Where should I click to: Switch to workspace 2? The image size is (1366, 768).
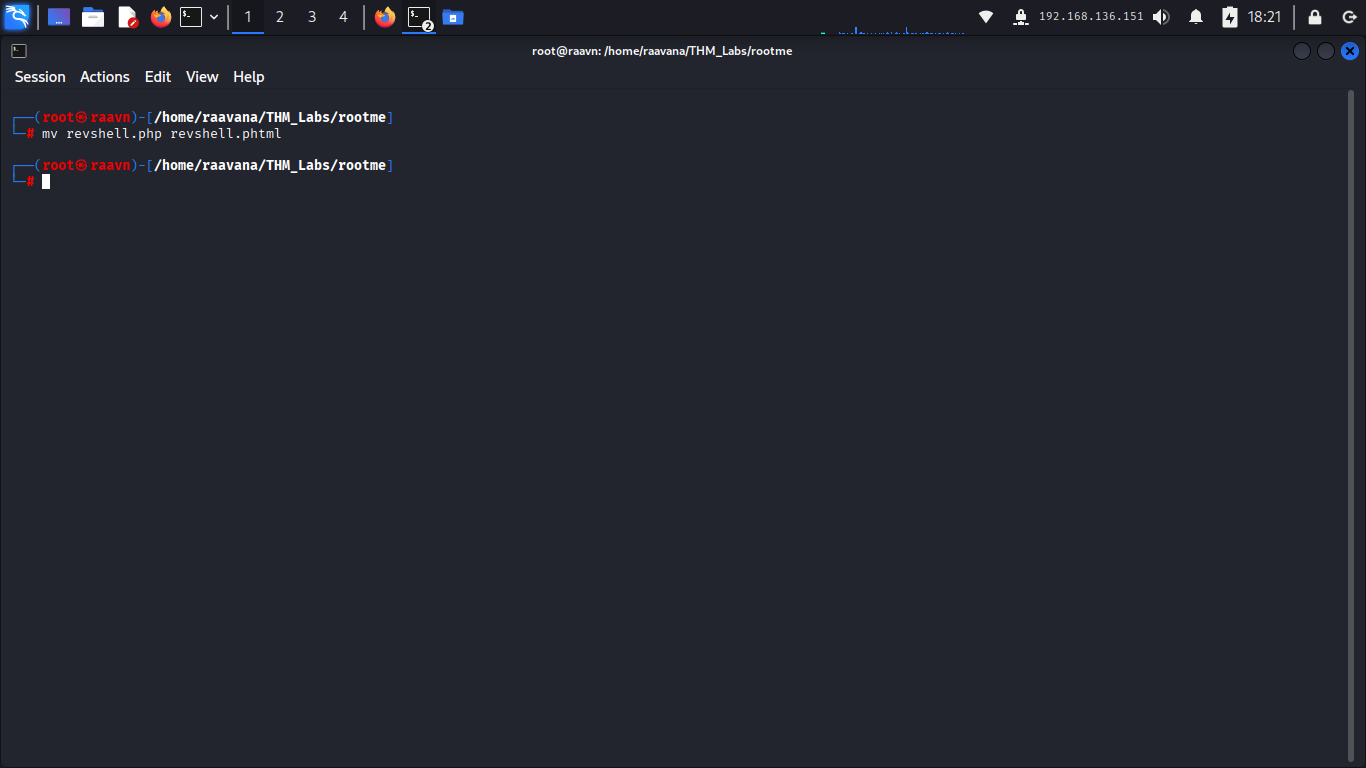coord(279,17)
